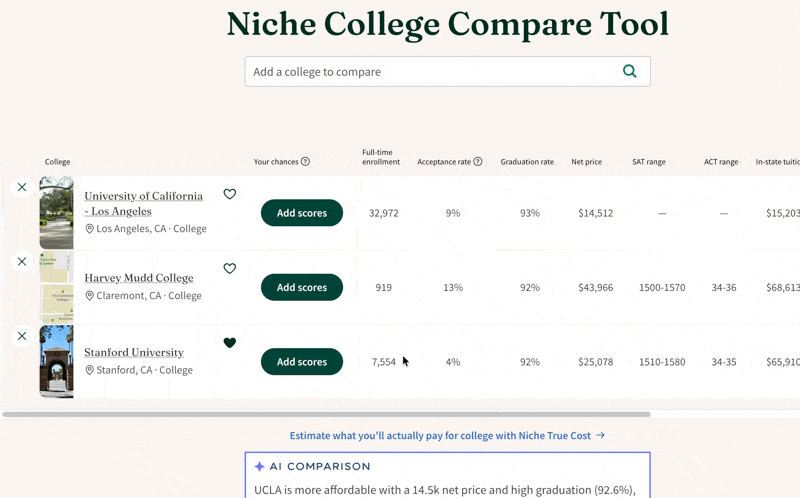The height and width of the screenshot is (498, 800).
Task: Click the Niche College Compare Tool title
Action: [447, 24]
